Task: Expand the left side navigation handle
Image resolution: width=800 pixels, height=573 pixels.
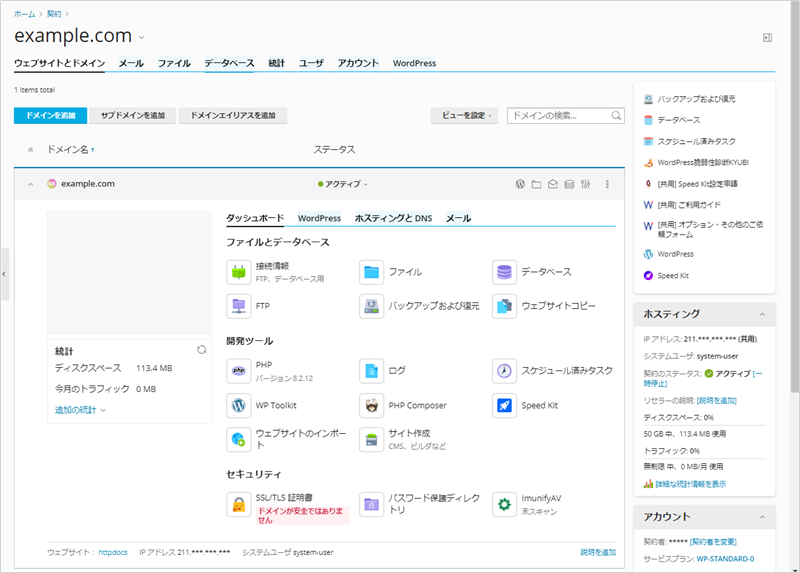Action: click(4, 274)
